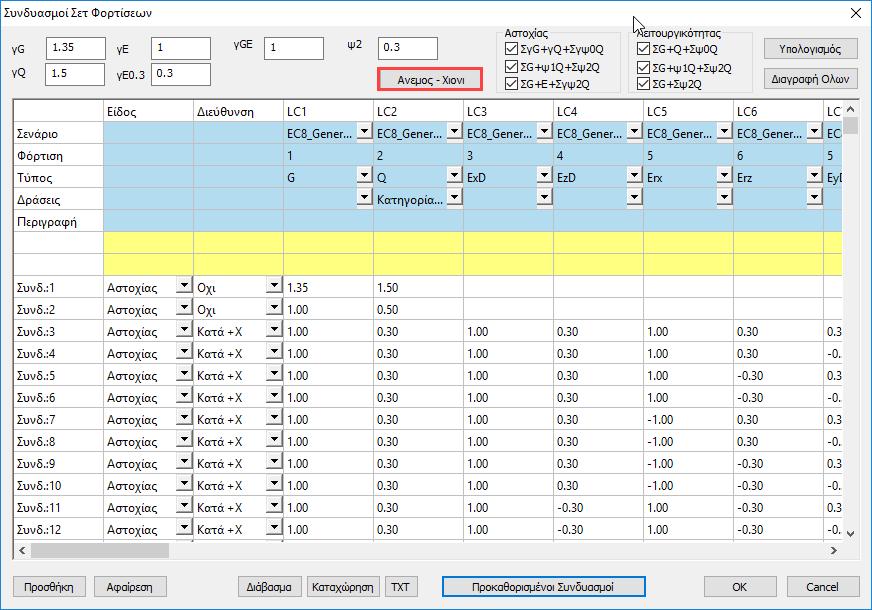
Task: Edit the γQ value field
Action: (x=75, y=74)
